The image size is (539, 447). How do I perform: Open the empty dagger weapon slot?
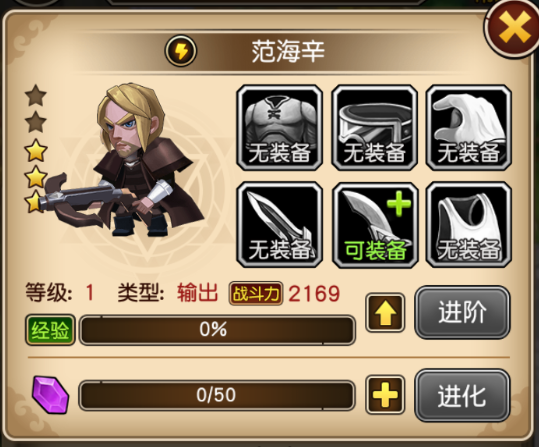[279, 225]
